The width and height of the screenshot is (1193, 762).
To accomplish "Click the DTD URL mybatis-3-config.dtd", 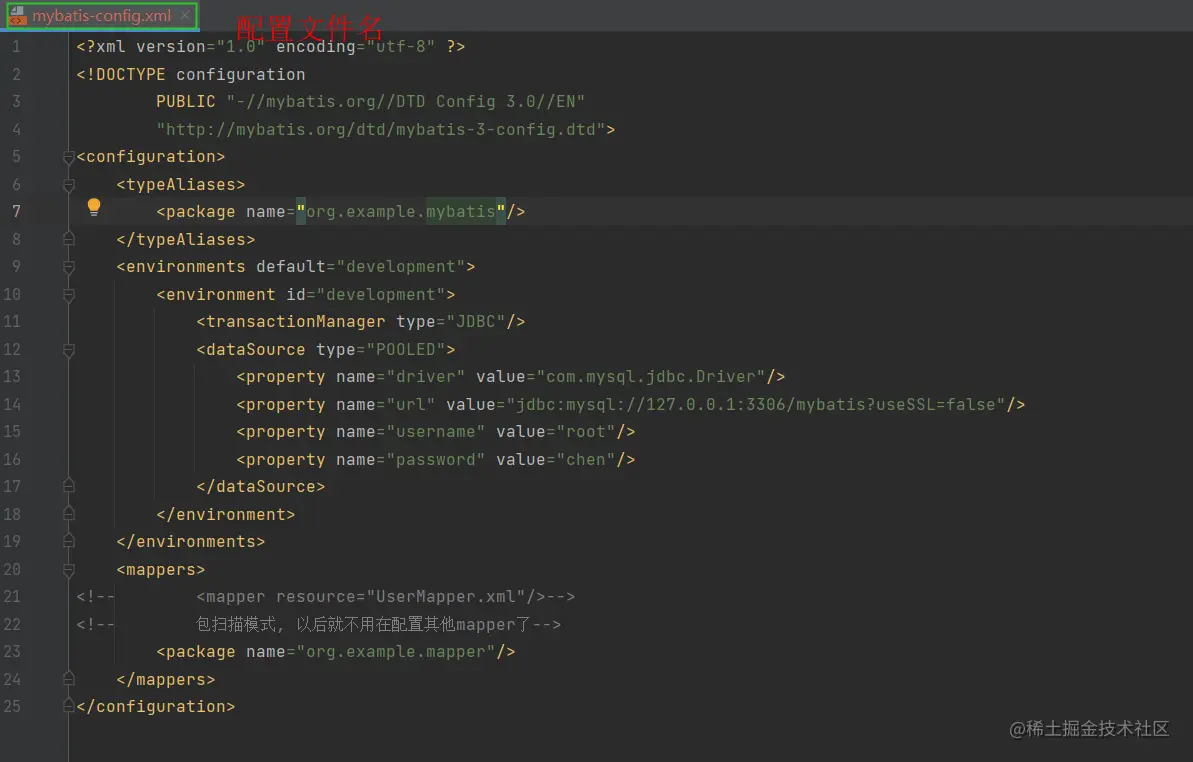I will tap(380, 129).
